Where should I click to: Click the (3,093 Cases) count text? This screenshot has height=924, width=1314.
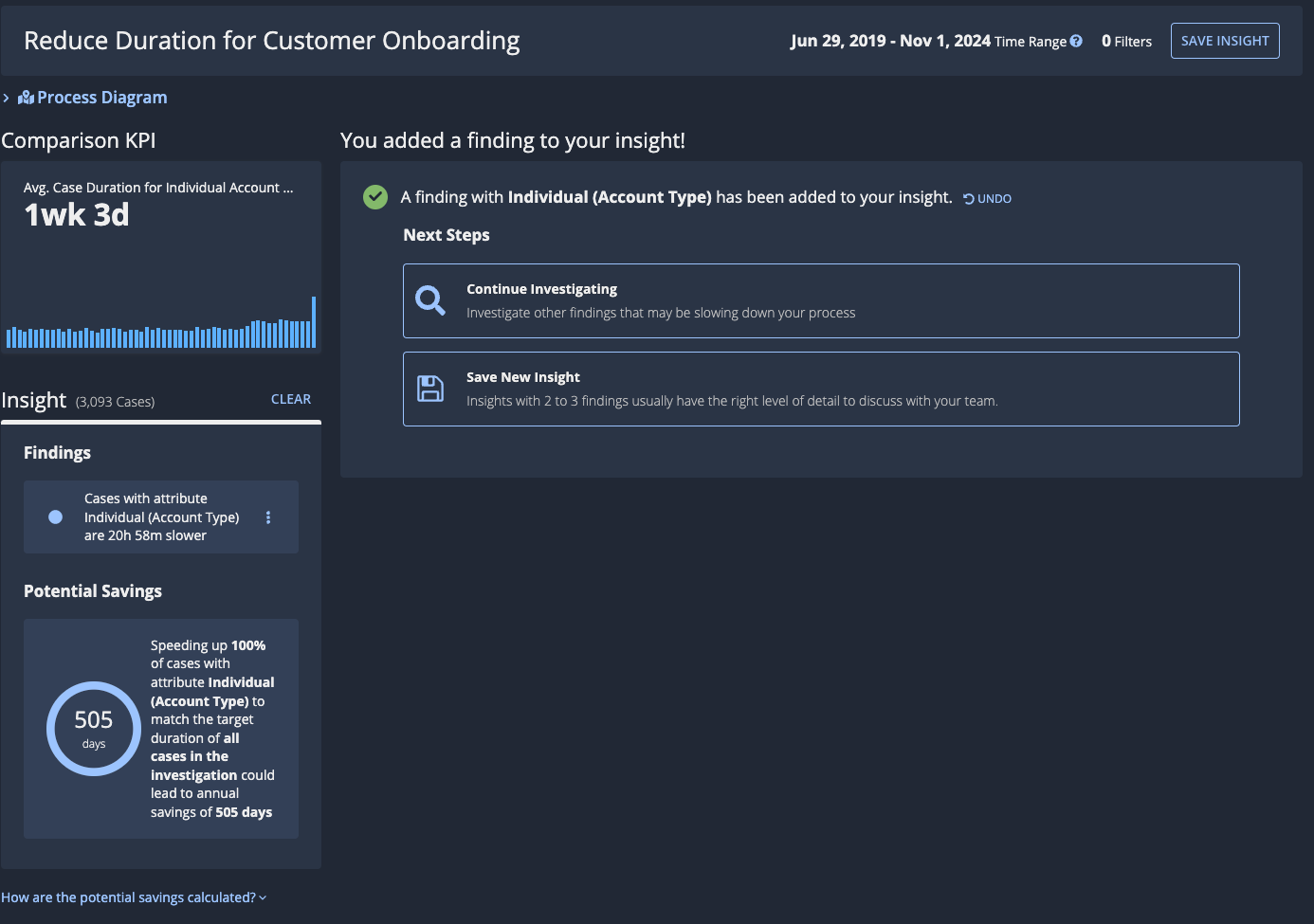pos(115,402)
